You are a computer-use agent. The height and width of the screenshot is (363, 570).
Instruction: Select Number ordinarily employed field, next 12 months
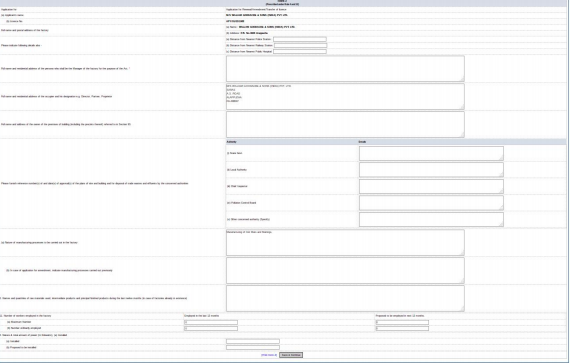coord(402,328)
